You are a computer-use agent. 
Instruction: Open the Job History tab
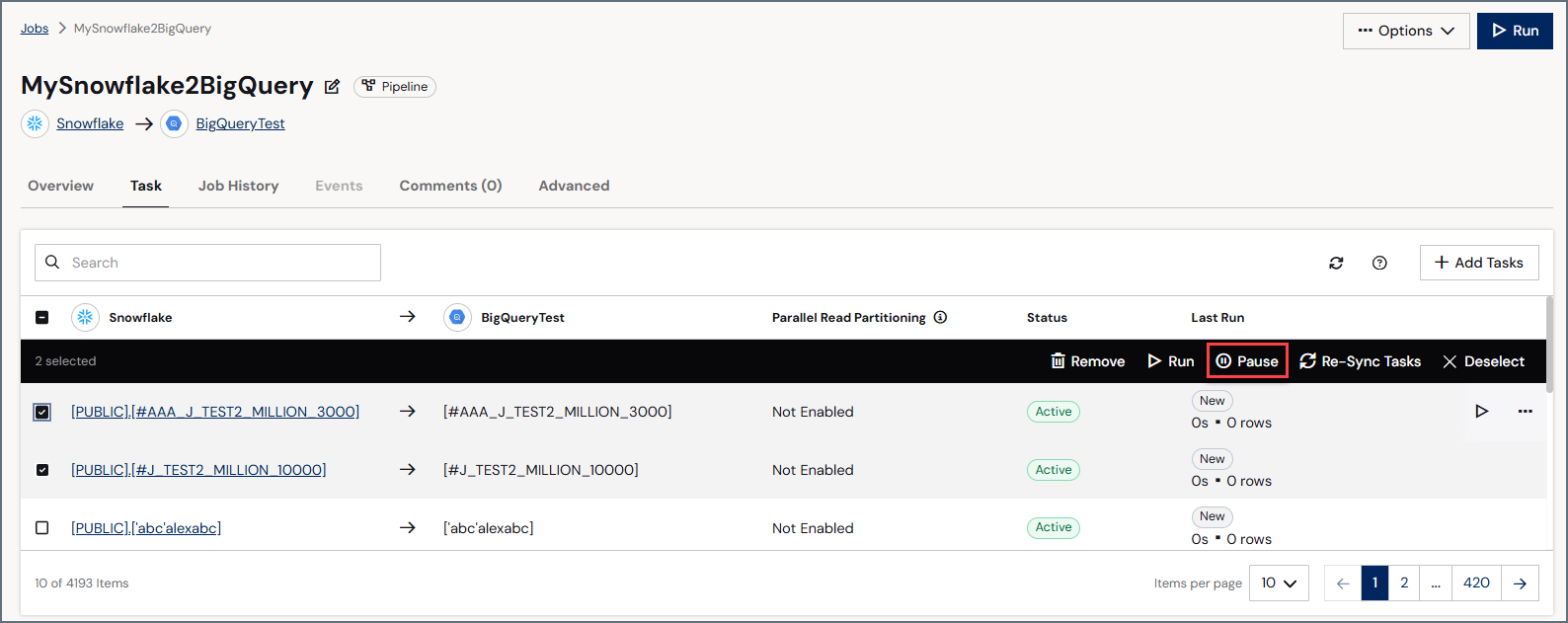(x=238, y=186)
